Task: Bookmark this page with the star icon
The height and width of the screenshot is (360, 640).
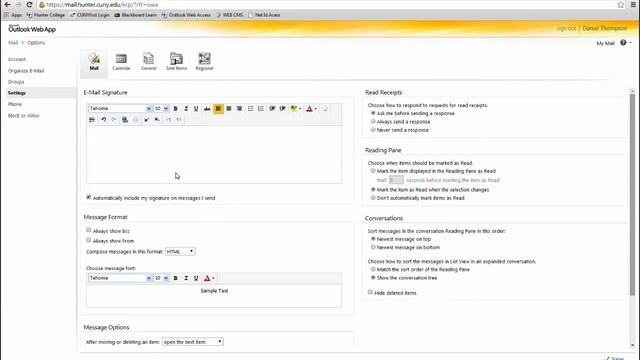Action: 620,4
